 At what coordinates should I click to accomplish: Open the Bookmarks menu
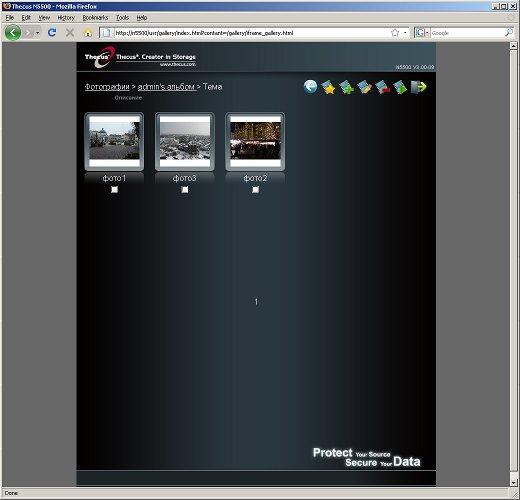pyautogui.click(x=95, y=18)
